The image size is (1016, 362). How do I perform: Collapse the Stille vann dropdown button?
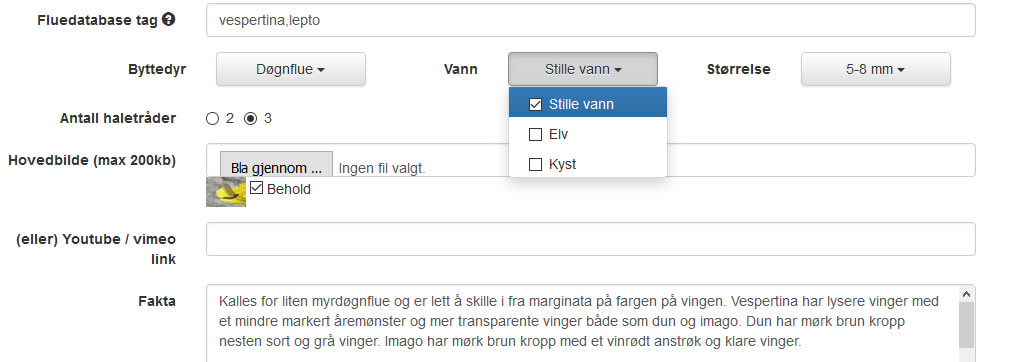click(x=583, y=69)
